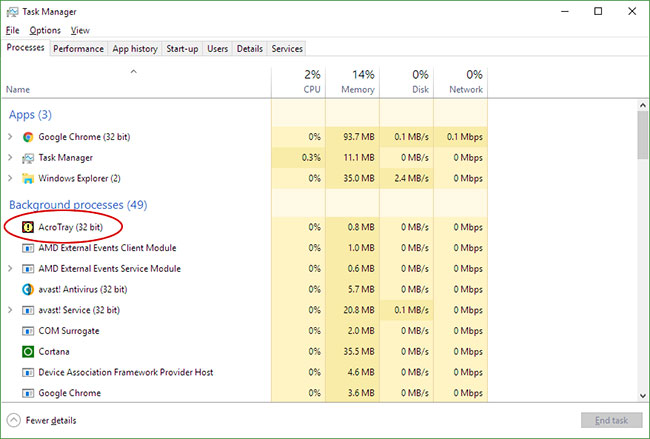
Task: Click the 11.1 MB memory value
Action: (359, 158)
